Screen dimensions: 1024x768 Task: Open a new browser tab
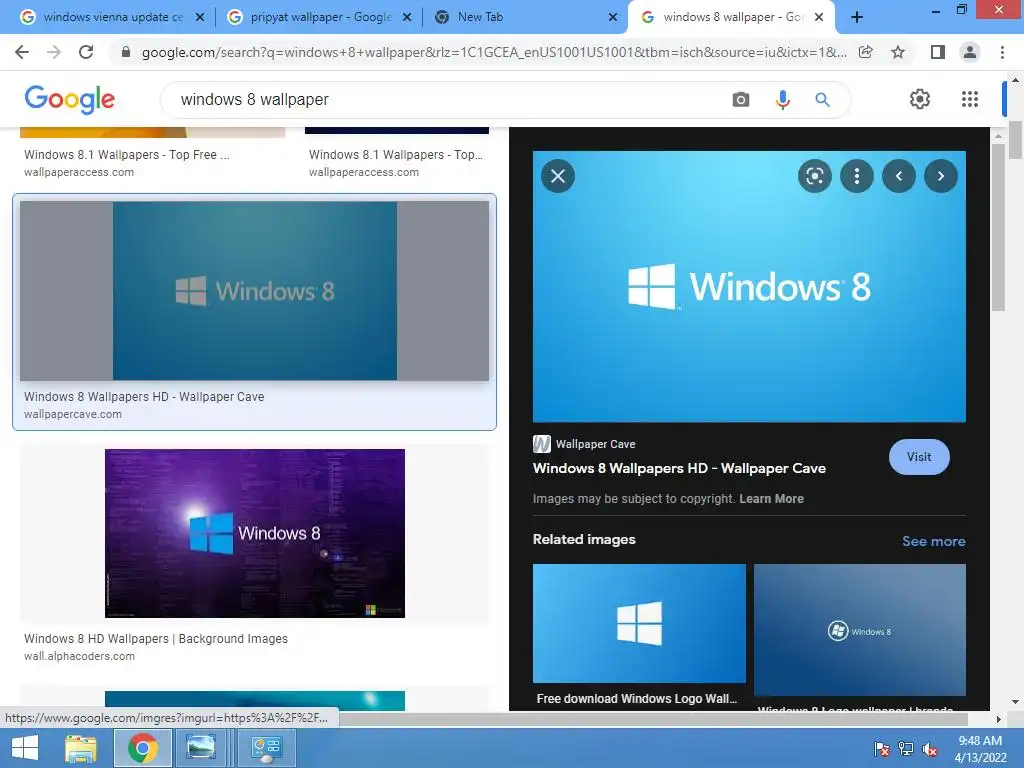[x=857, y=18]
